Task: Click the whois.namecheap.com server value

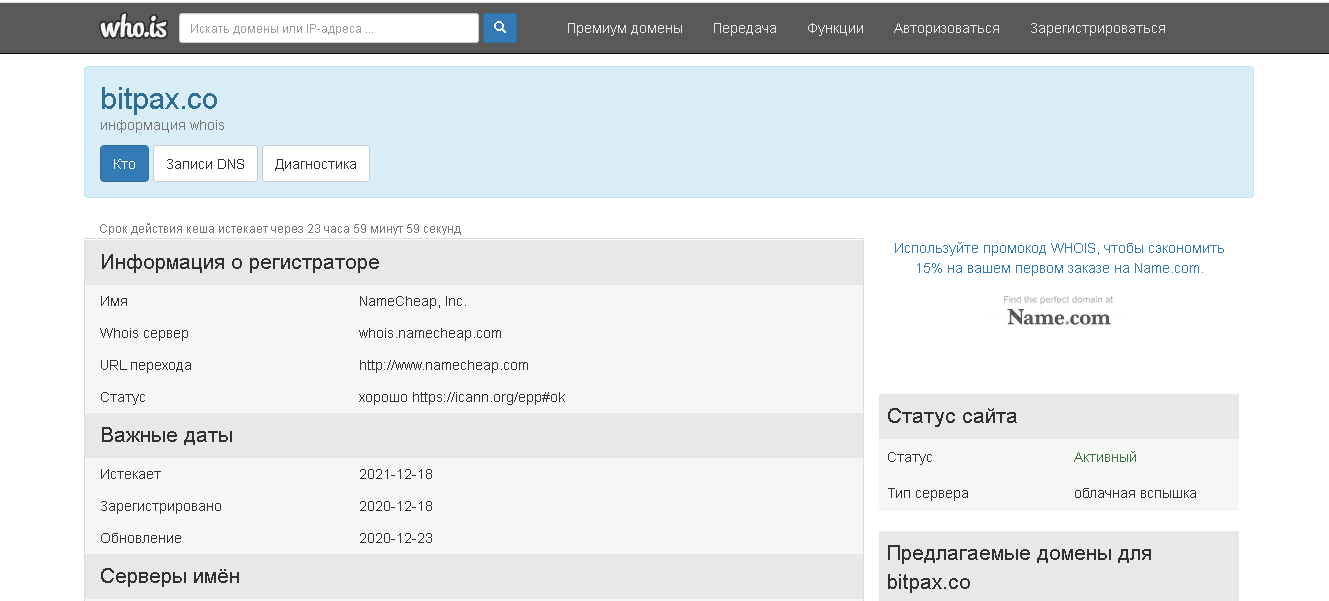Action: tap(430, 333)
